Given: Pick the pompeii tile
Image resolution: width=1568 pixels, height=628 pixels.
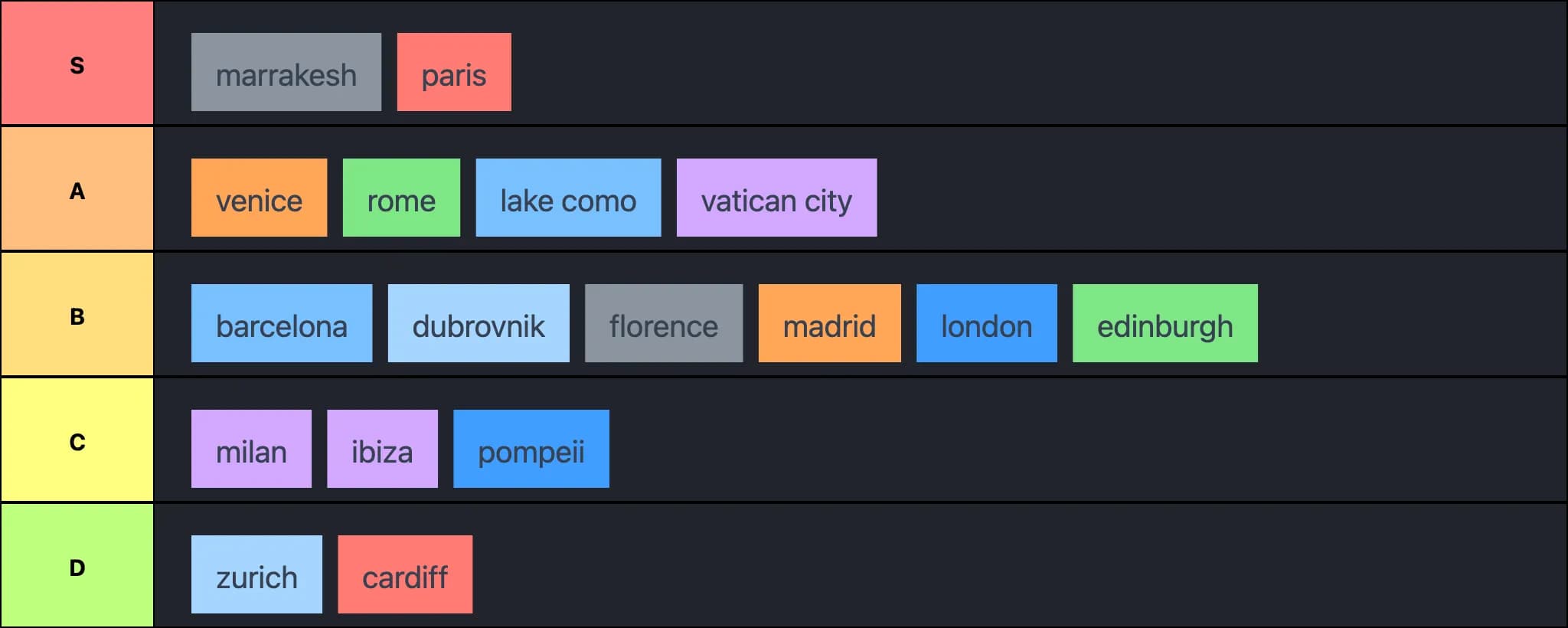Looking at the screenshot, I should point(531,449).
